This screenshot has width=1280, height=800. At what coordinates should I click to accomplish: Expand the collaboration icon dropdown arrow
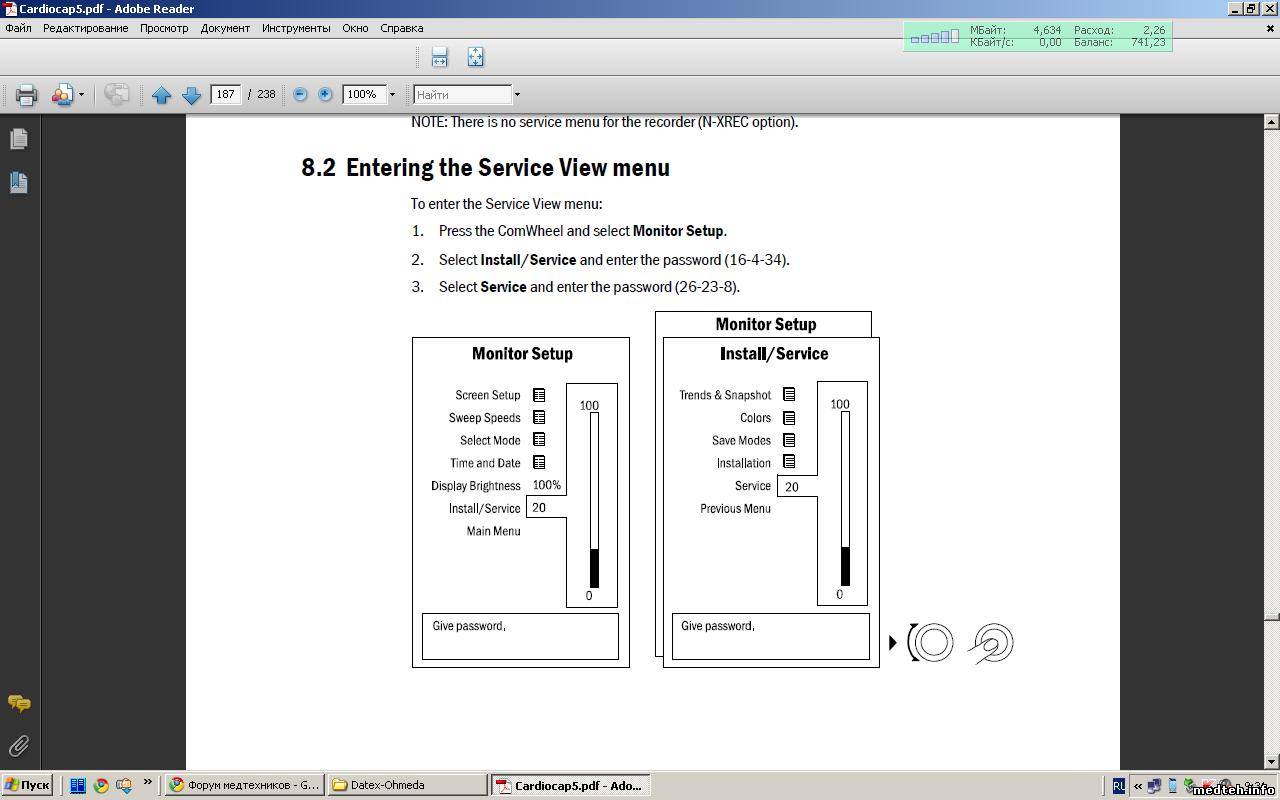pos(81,95)
